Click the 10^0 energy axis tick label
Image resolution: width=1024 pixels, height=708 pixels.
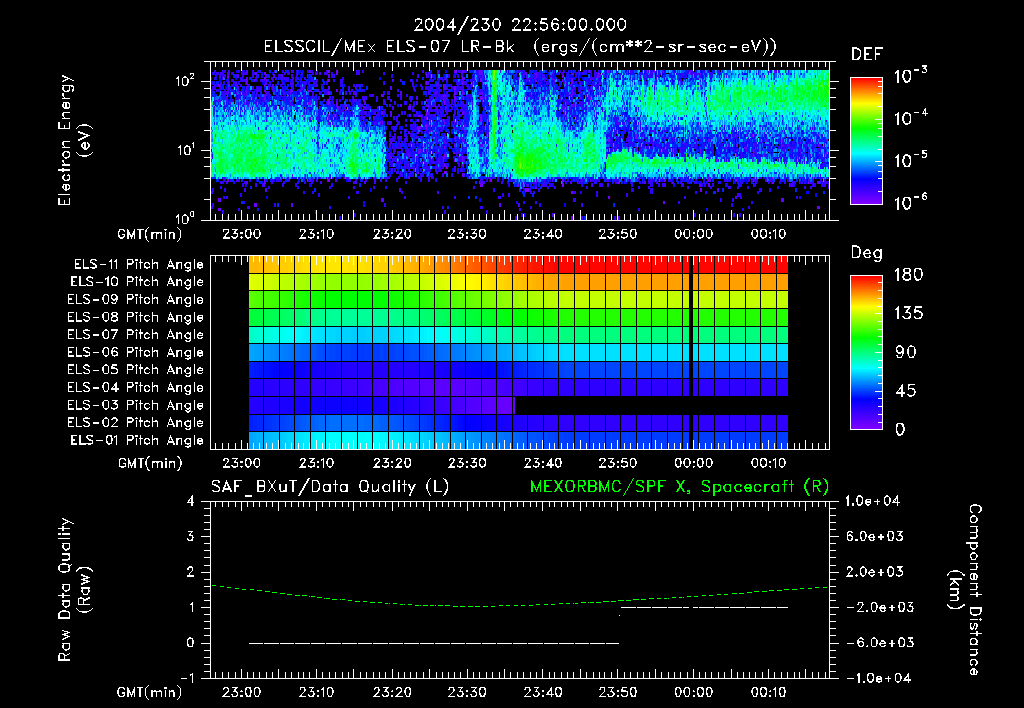(x=185, y=217)
